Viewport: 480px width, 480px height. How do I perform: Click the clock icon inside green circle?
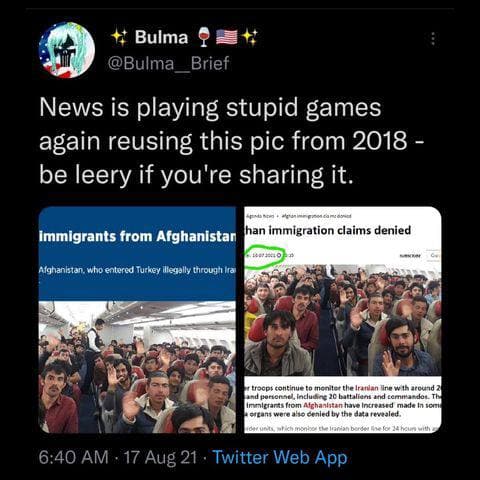280,255
